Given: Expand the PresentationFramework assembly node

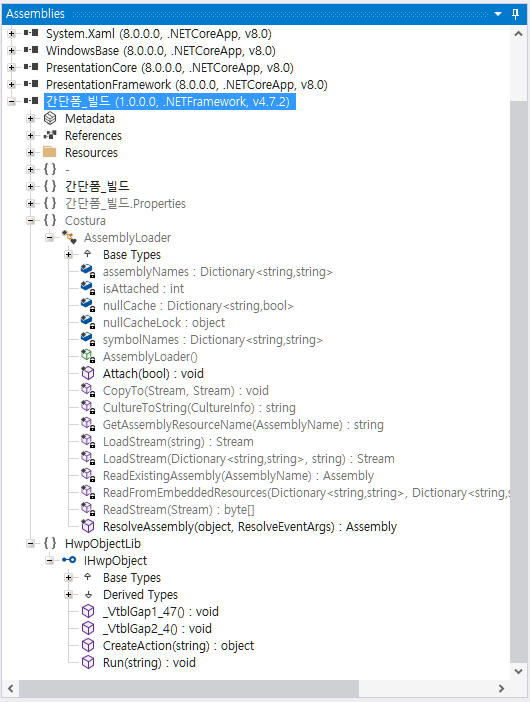Looking at the screenshot, I should (x=12, y=85).
